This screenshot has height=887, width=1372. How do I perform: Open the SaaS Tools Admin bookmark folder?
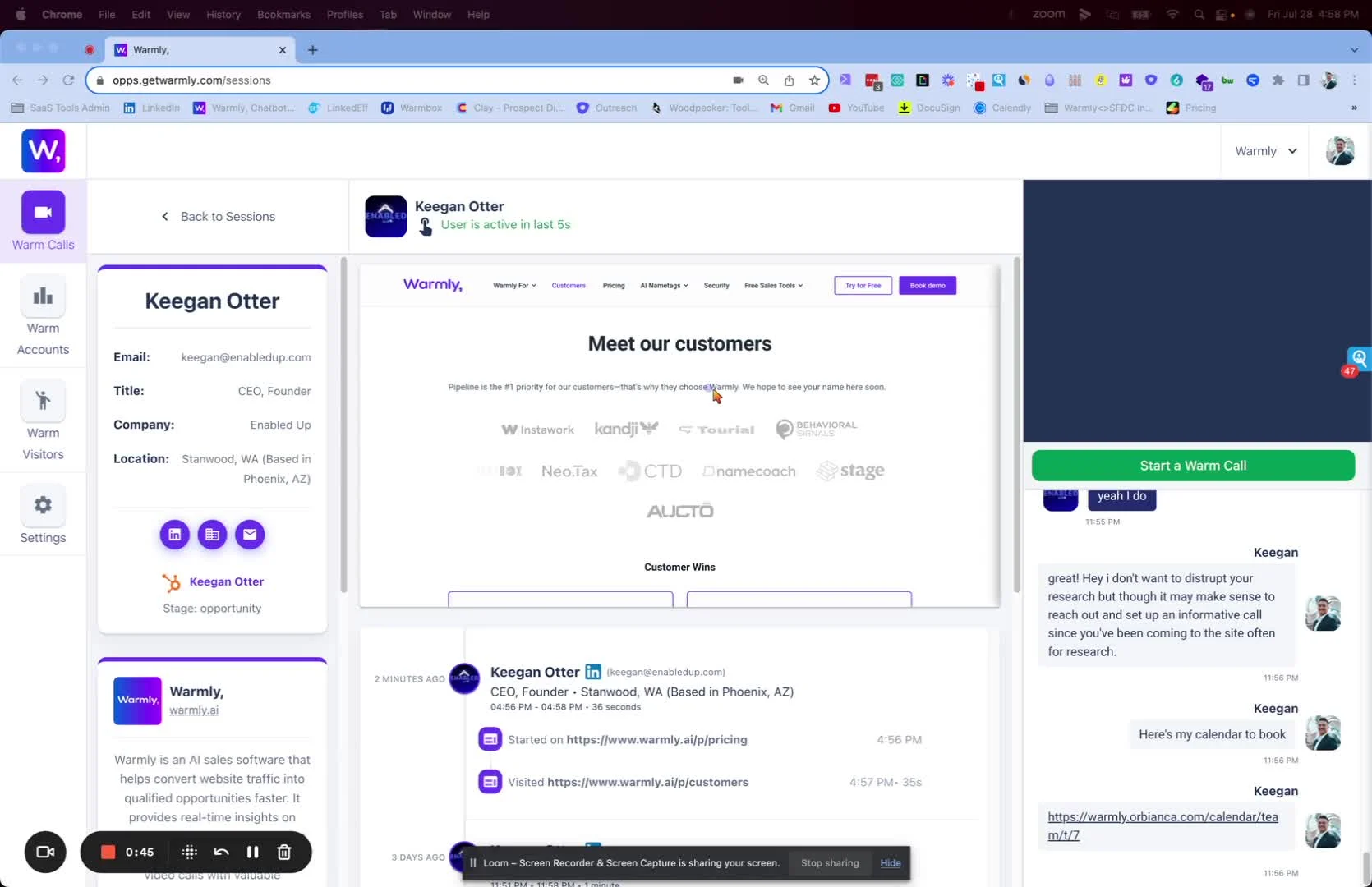(61, 108)
